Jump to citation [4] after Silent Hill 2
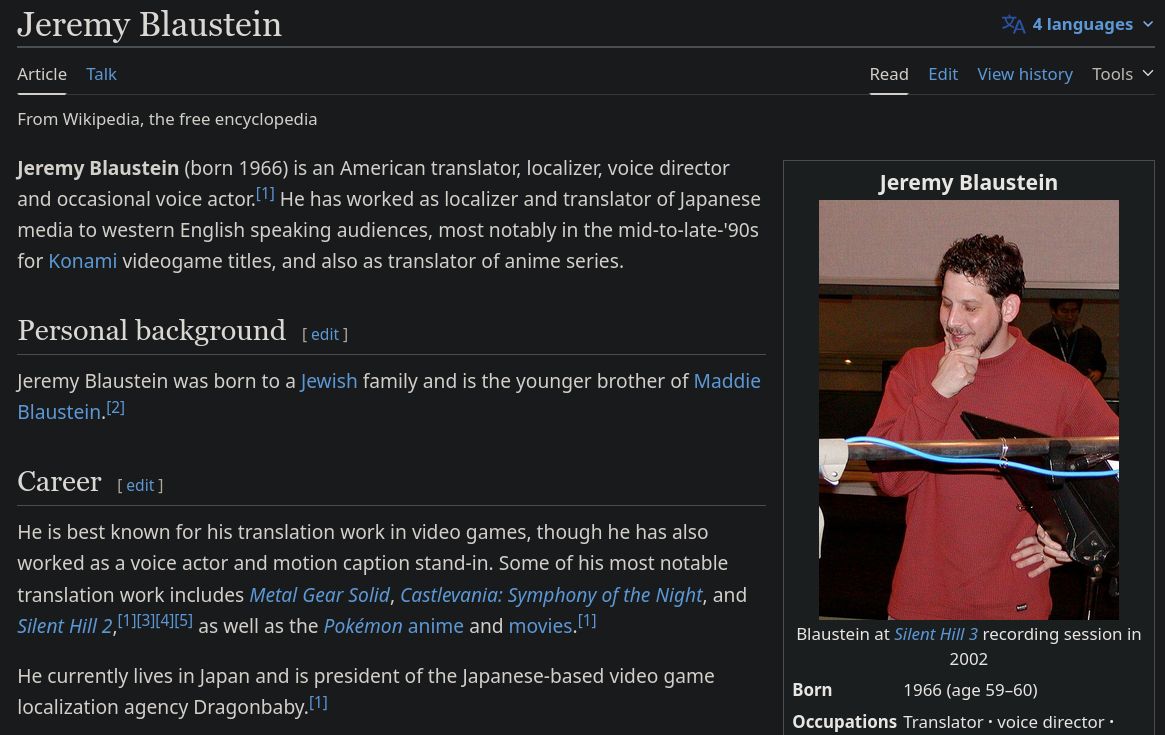Viewport: 1165px width, 735px height. pyautogui.click(x=164, y=620)
